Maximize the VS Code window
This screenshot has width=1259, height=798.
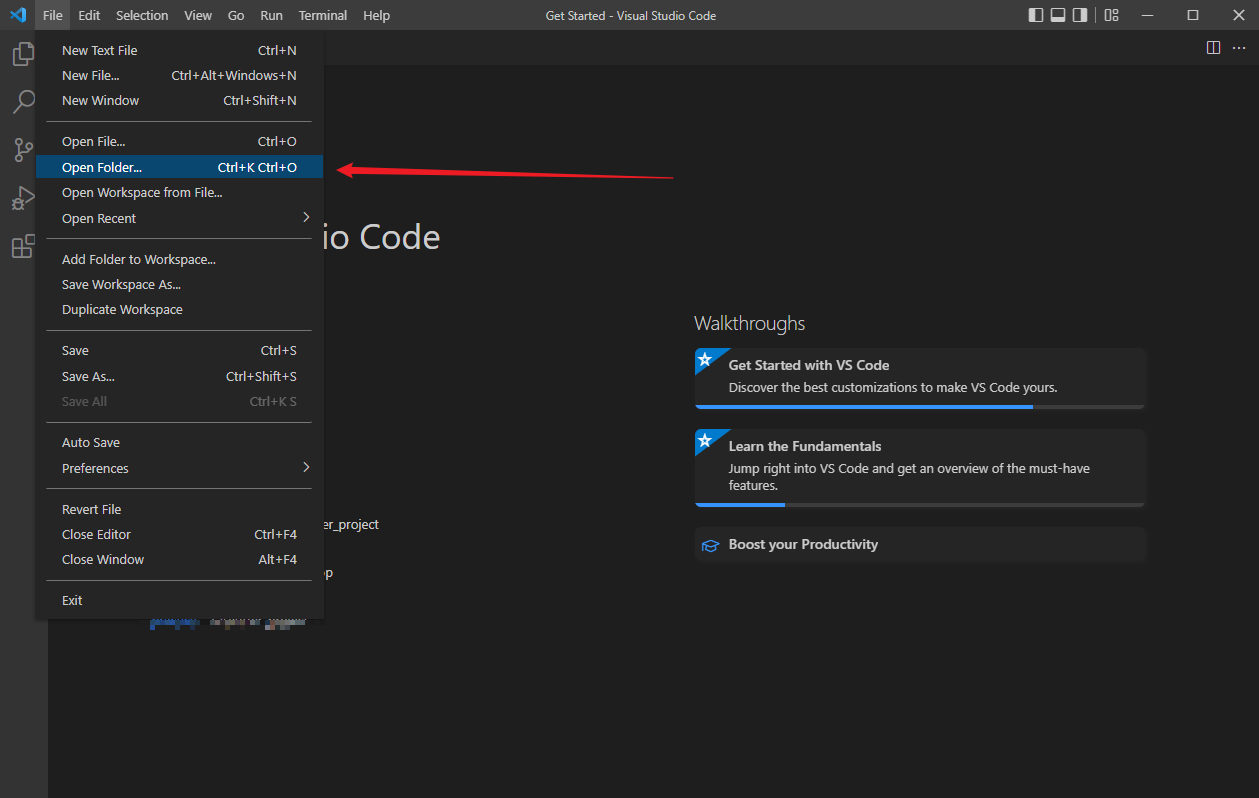coord(1193,15)
